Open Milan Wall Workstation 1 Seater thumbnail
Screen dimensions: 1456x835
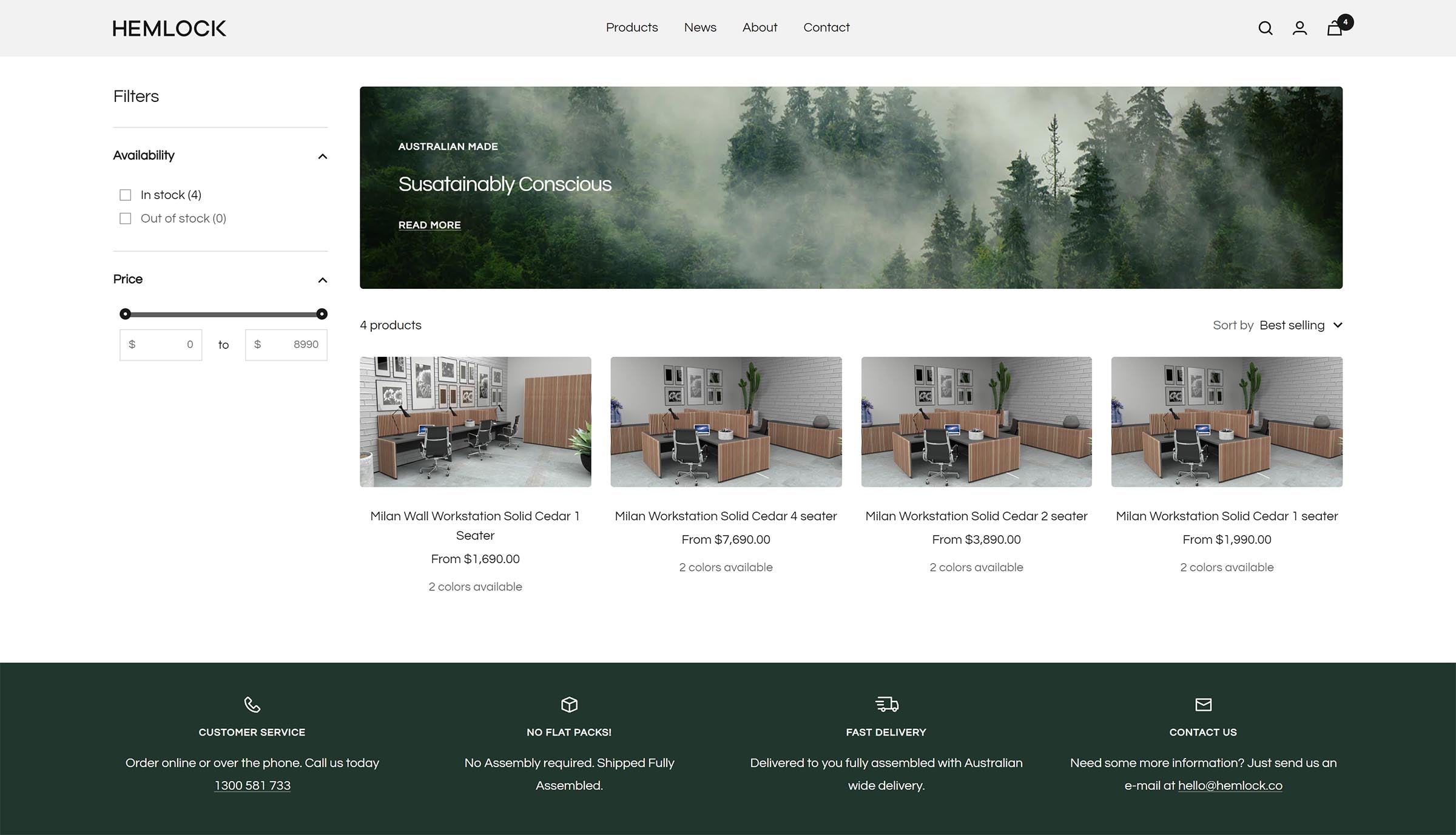pos(475,422)
